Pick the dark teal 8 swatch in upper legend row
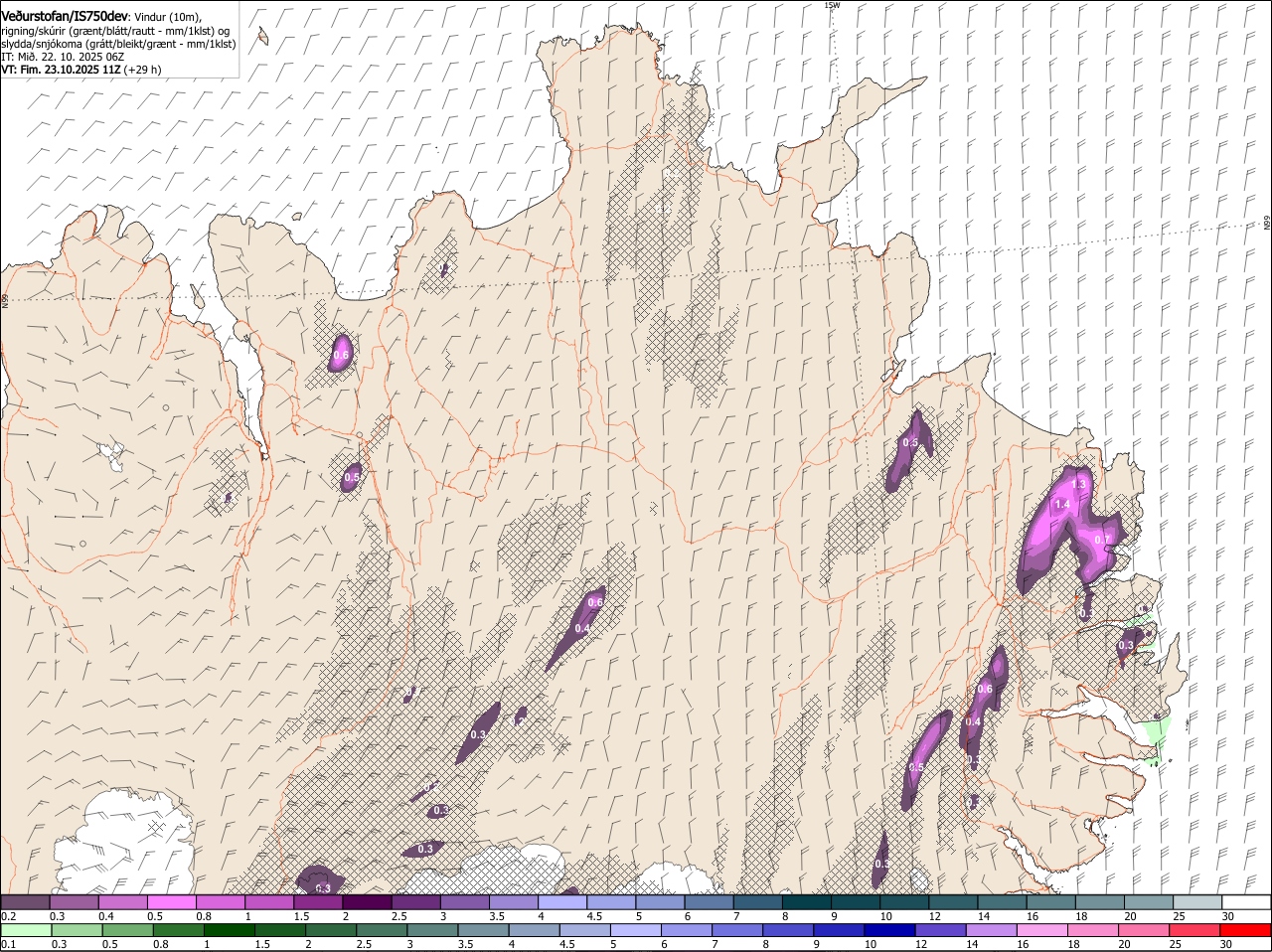This screenshot has height=952, width=1272. point(807,902)
